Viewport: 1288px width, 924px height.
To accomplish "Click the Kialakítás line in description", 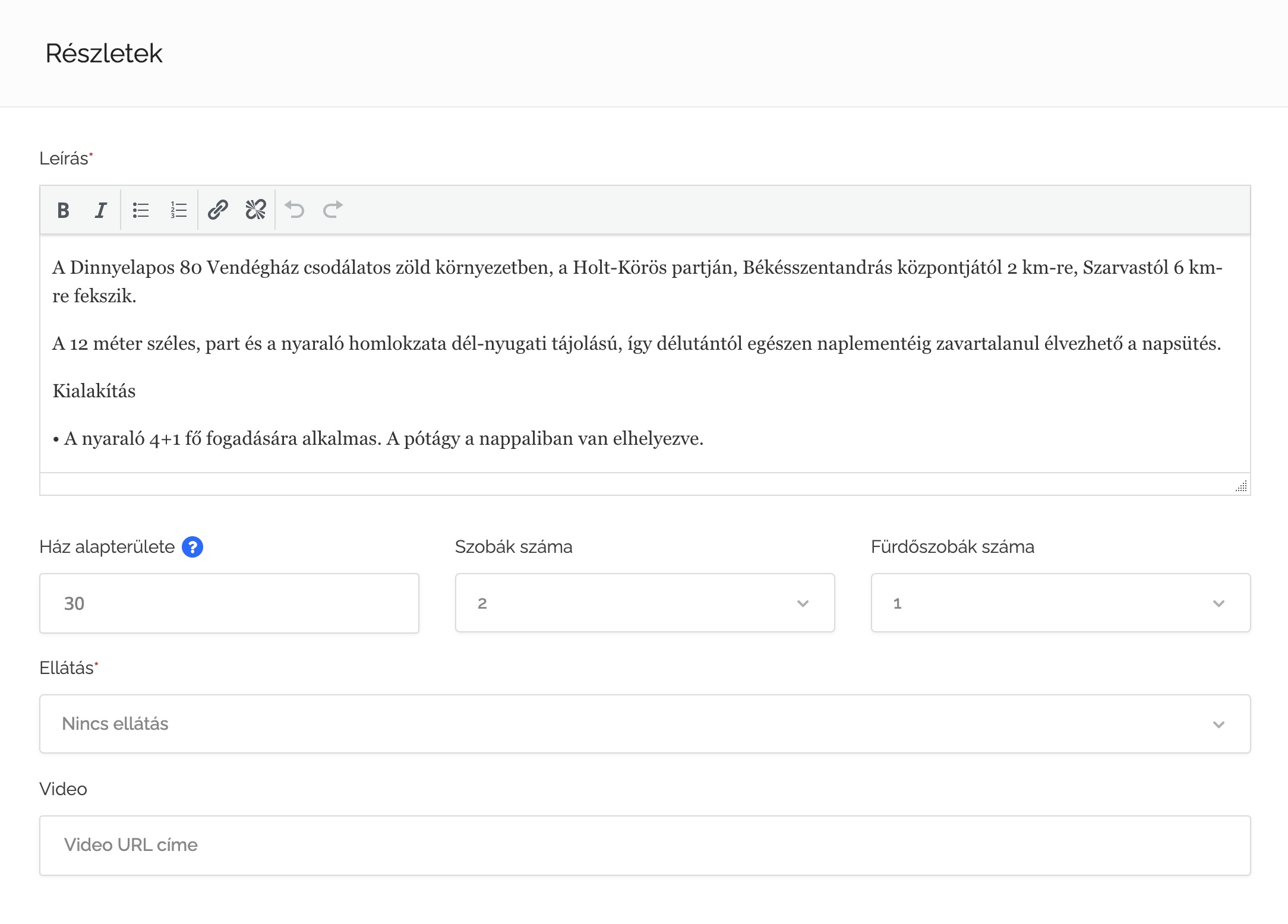I will (x=94, y=391).
